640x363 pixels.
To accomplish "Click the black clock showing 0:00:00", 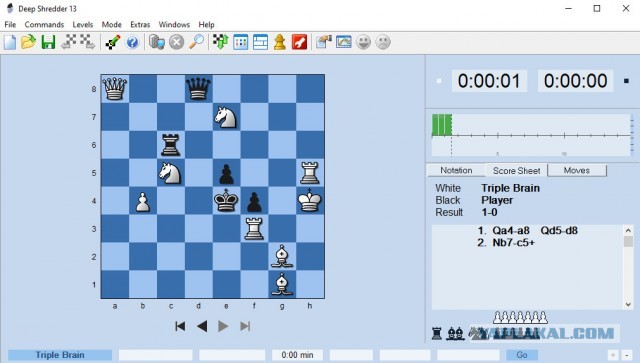I will pyautogui.click(x=576, y=81).
